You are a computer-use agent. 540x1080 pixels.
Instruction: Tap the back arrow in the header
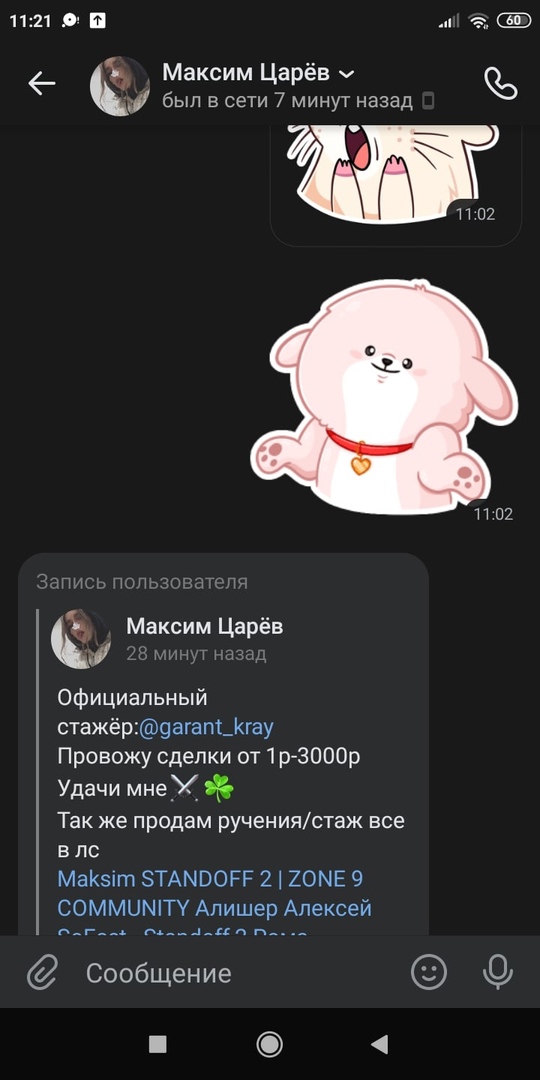[x=41, y=83]
